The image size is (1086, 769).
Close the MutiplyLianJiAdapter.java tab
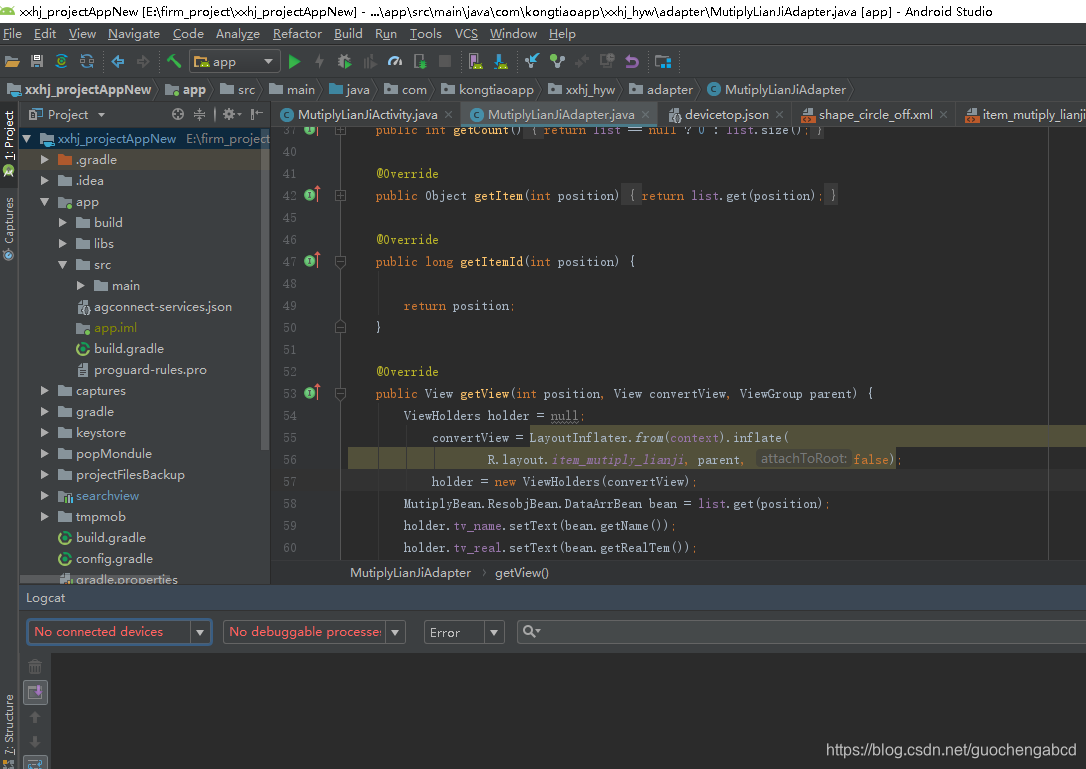[x=646, y=115]
